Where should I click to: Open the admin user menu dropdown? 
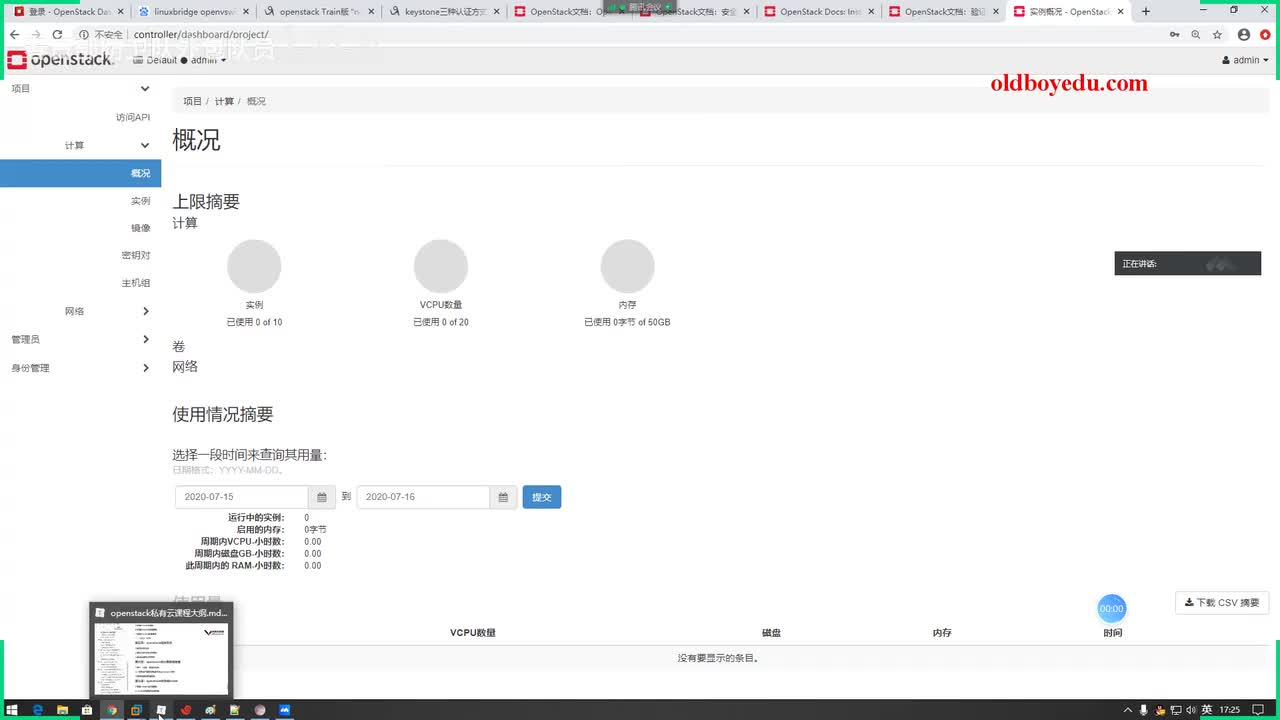coord(1245,60)
